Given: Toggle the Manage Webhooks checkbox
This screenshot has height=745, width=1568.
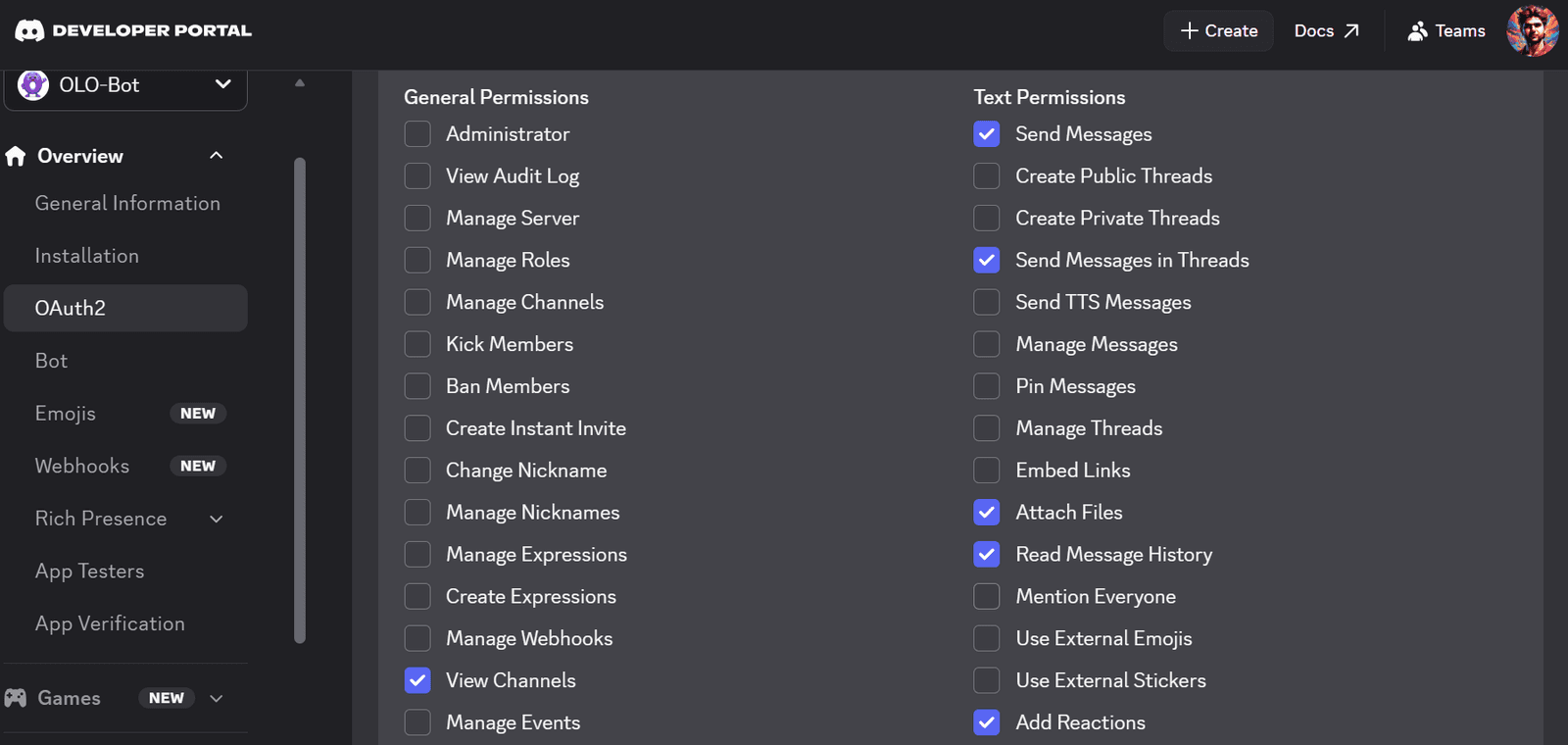Looking at the screenshot, I should [x=417, y=638].
